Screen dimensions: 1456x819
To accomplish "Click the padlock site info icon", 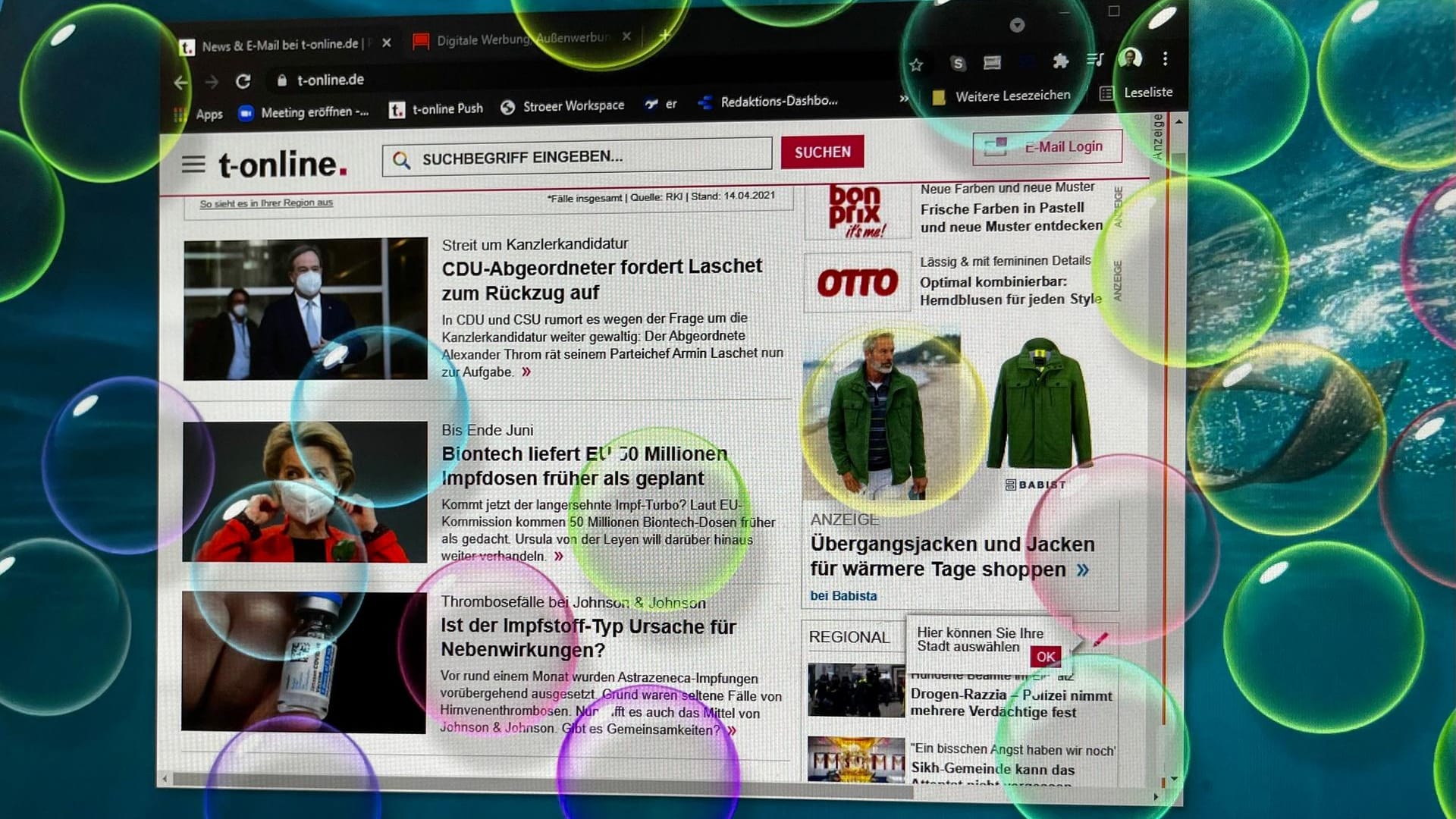I will point(281,80).
